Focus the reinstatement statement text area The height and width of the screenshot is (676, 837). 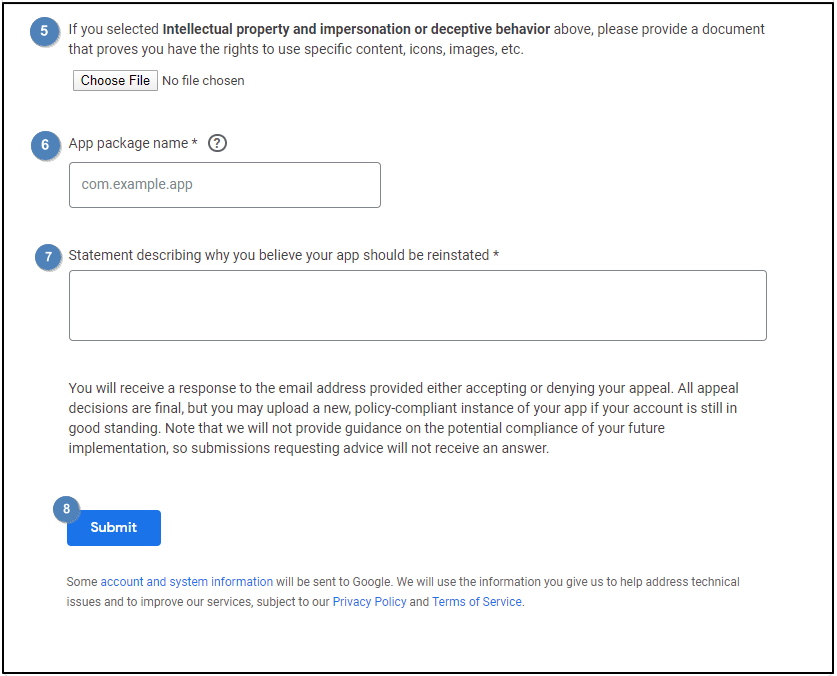point(417,305)
